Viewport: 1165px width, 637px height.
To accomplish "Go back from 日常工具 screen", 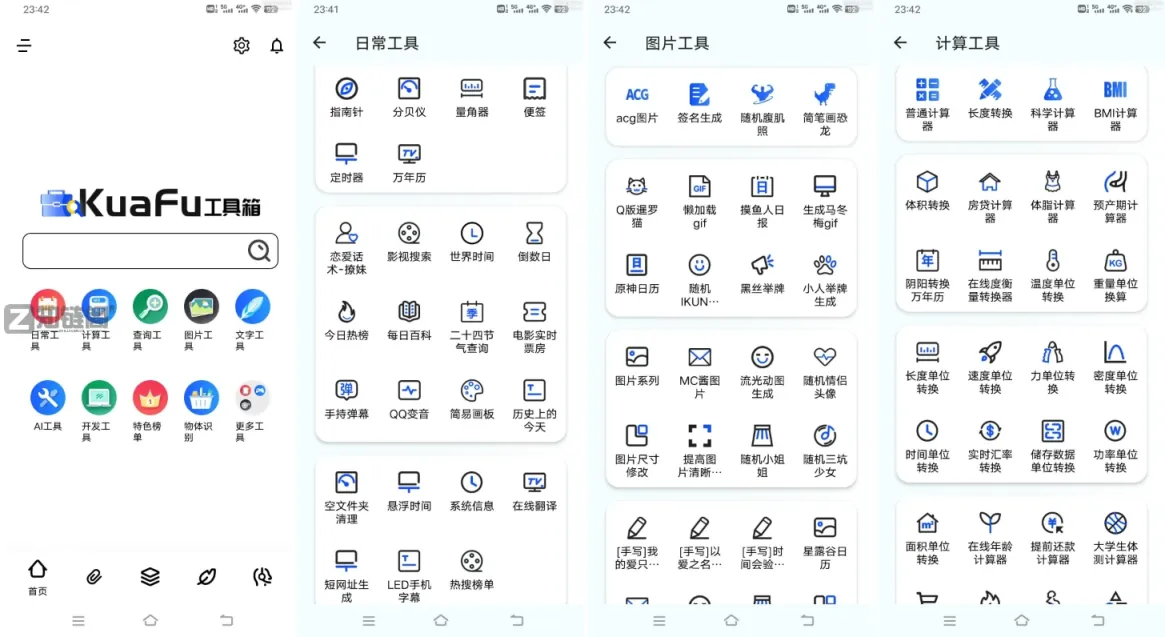I will (319, 43).
